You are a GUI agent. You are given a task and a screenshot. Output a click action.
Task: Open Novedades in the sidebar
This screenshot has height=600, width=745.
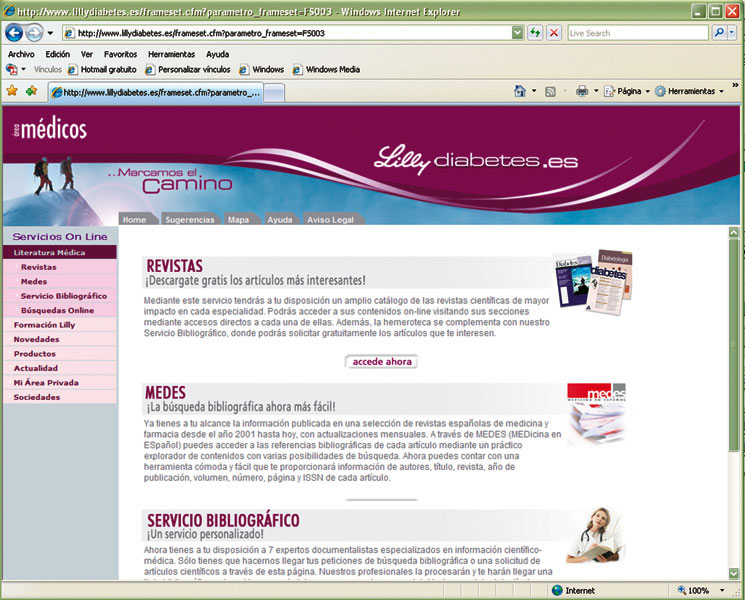pyautogui.click(x=59, y=339)
